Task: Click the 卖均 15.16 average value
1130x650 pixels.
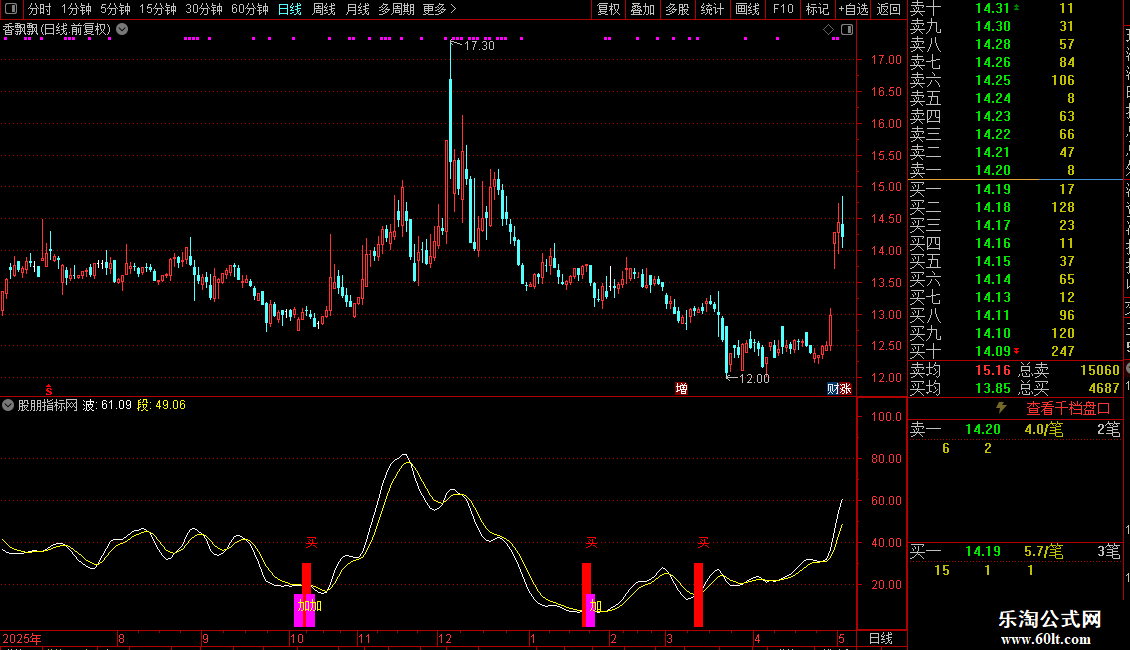Action: pos(992,370)
